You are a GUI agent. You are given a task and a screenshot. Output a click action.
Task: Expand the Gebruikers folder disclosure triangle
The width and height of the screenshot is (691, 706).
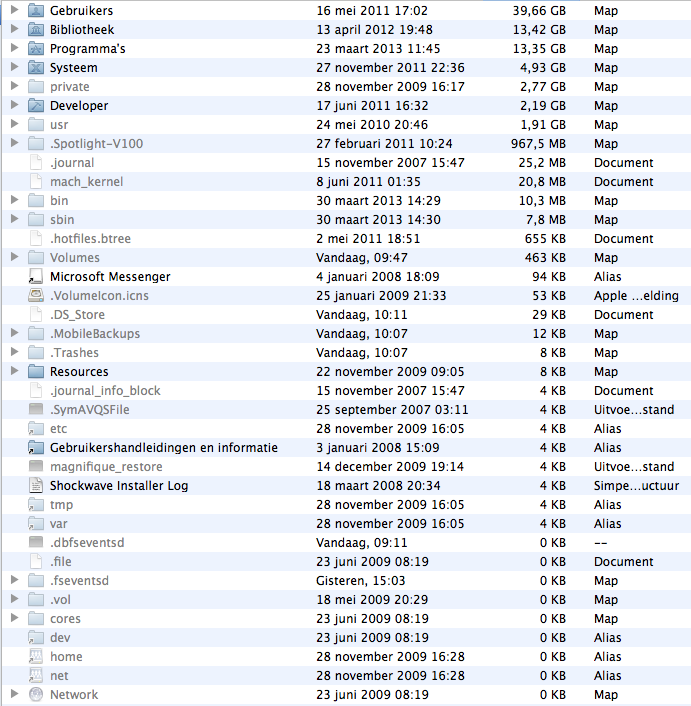pyautogui.click(x=14, y=9)
